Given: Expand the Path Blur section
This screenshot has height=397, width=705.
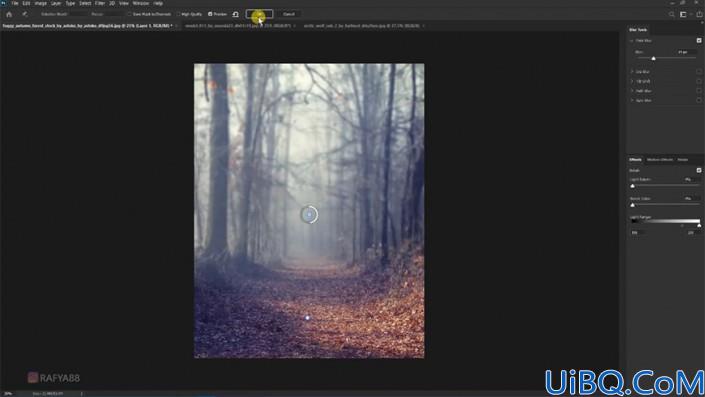Looking at the screenshot, I should [x=632, y=91].
